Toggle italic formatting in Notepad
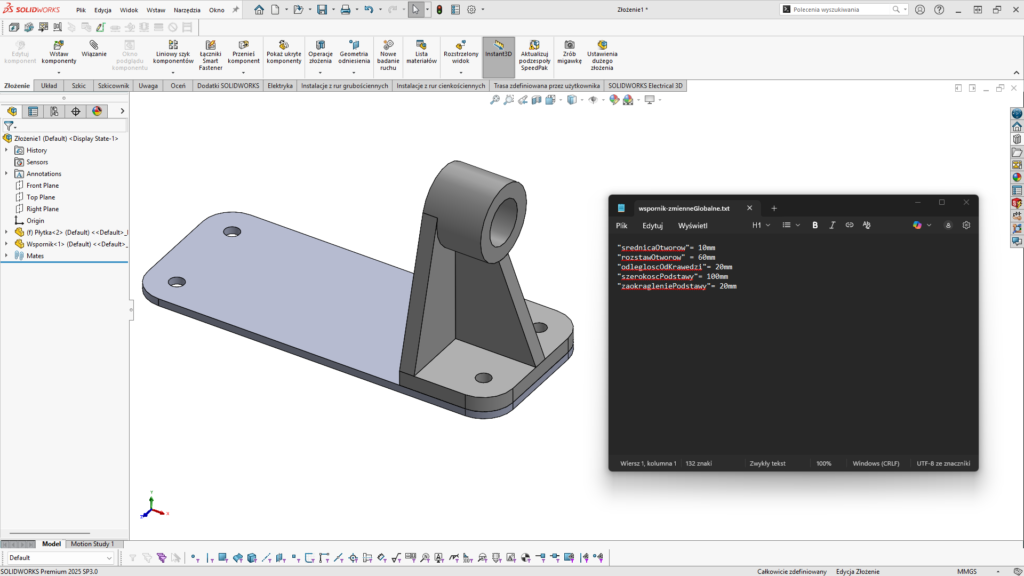1024x576 pixels. pos(832,225)
